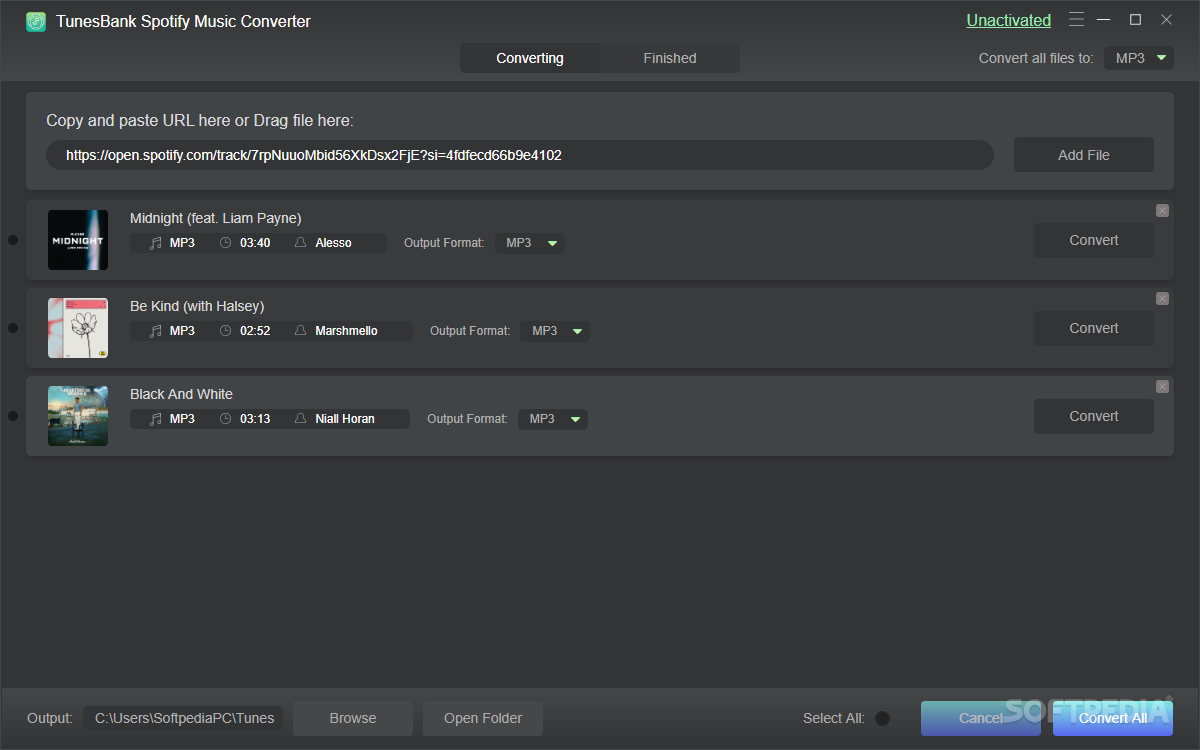1200x750 pixels.
Task: Maximize the TunesBank window
Action: [x=1135, y=19]
